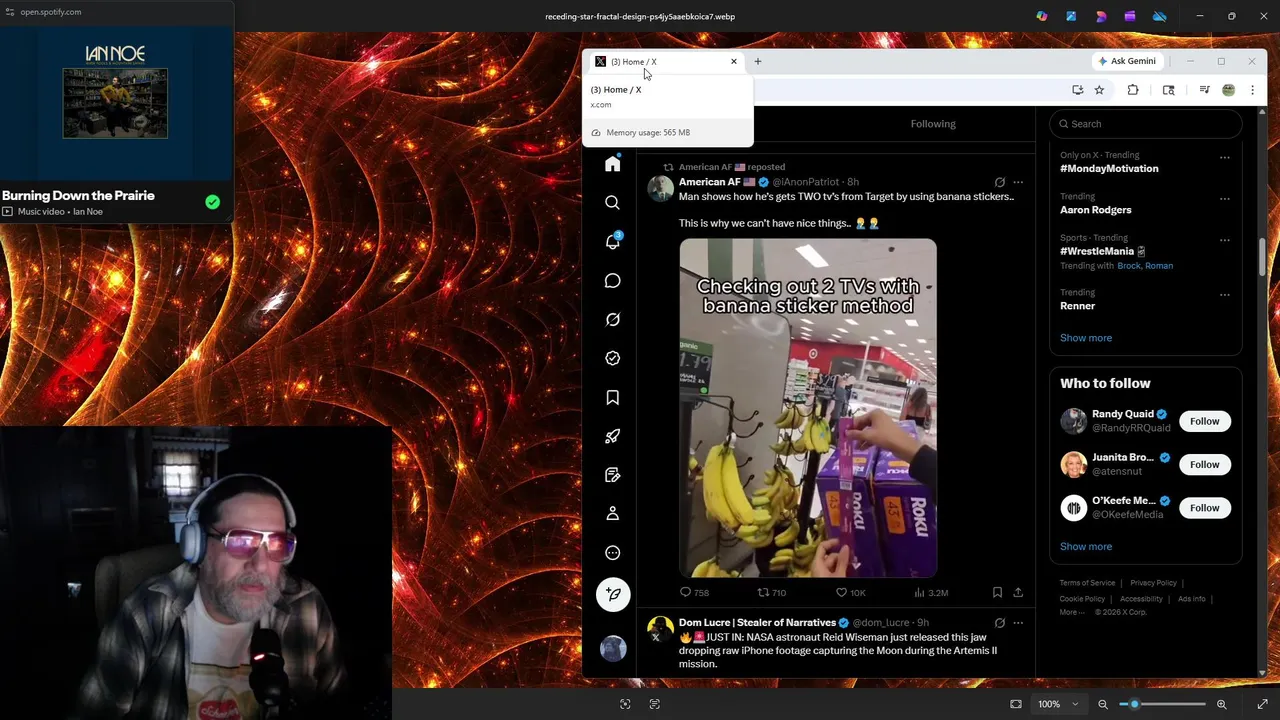The width and height of the screenshot is (1280, 720).
Task: Open more options on Dom Lucre post
Action: pos(1018,622)
